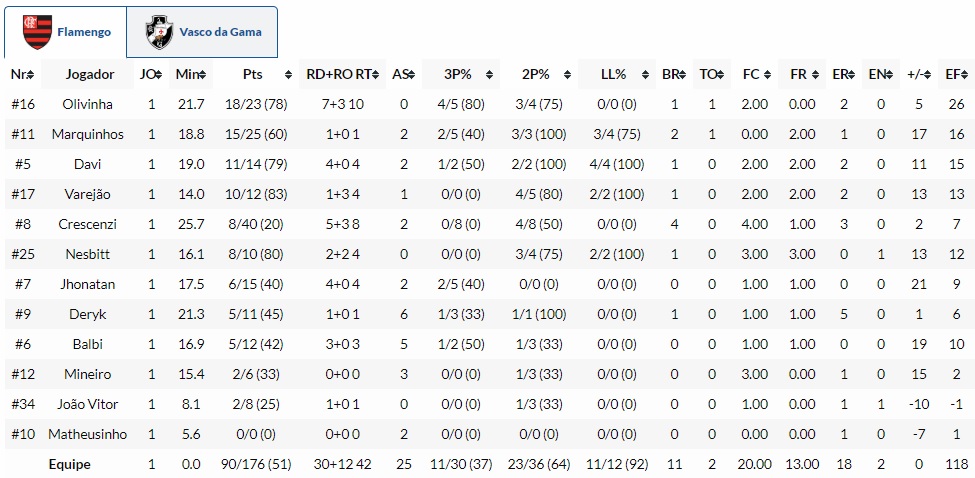This screenshot has height=478, width=975.
Task: Click the Jogador column header
Action: point(90,75)
